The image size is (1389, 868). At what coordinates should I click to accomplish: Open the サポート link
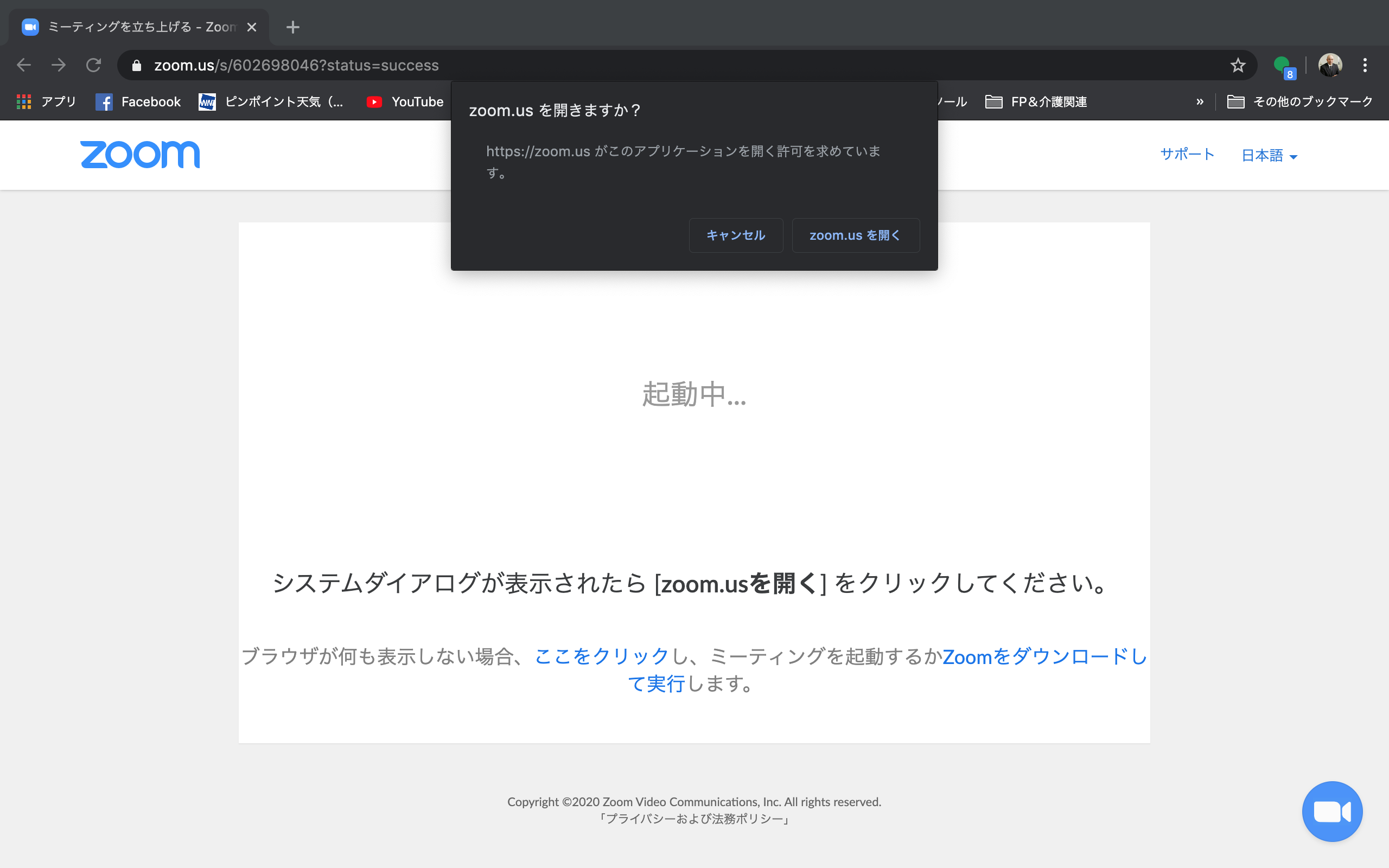click(x=1187, y=154)
